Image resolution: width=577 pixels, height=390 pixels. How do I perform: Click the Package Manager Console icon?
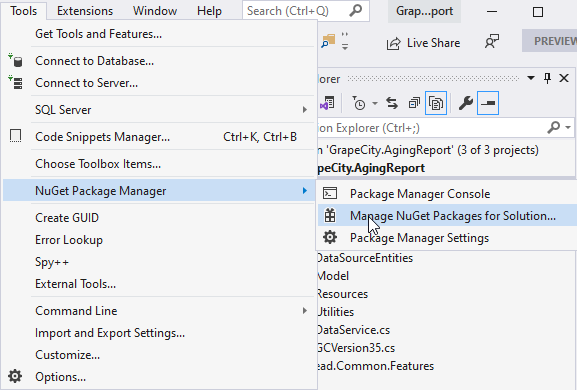pyautogui.click(x=330, y=193)
